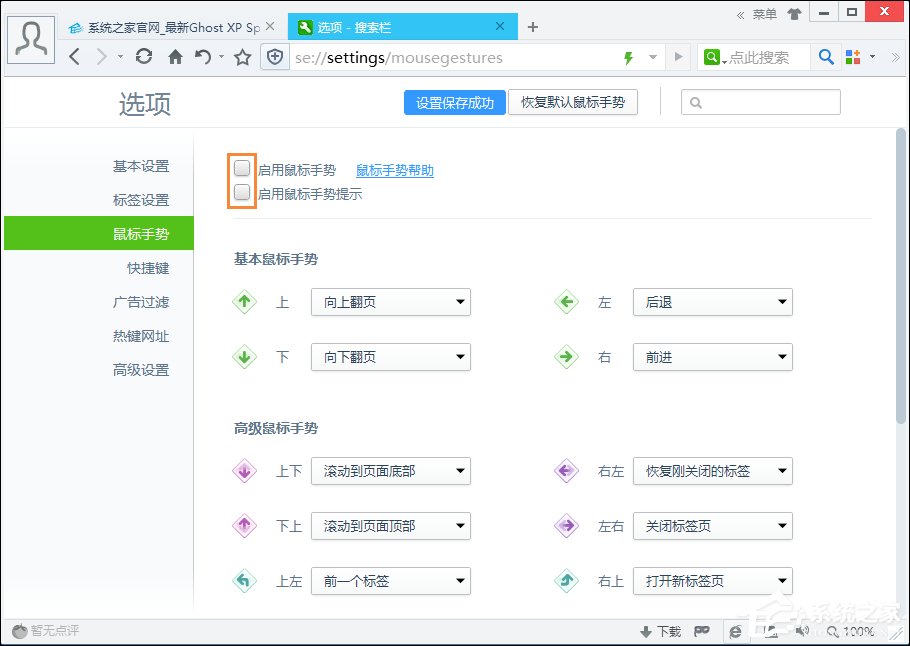Screen dimensions: 910x646
Task: Mute browser audio with the speaker icon
Action: pos(800,631)
